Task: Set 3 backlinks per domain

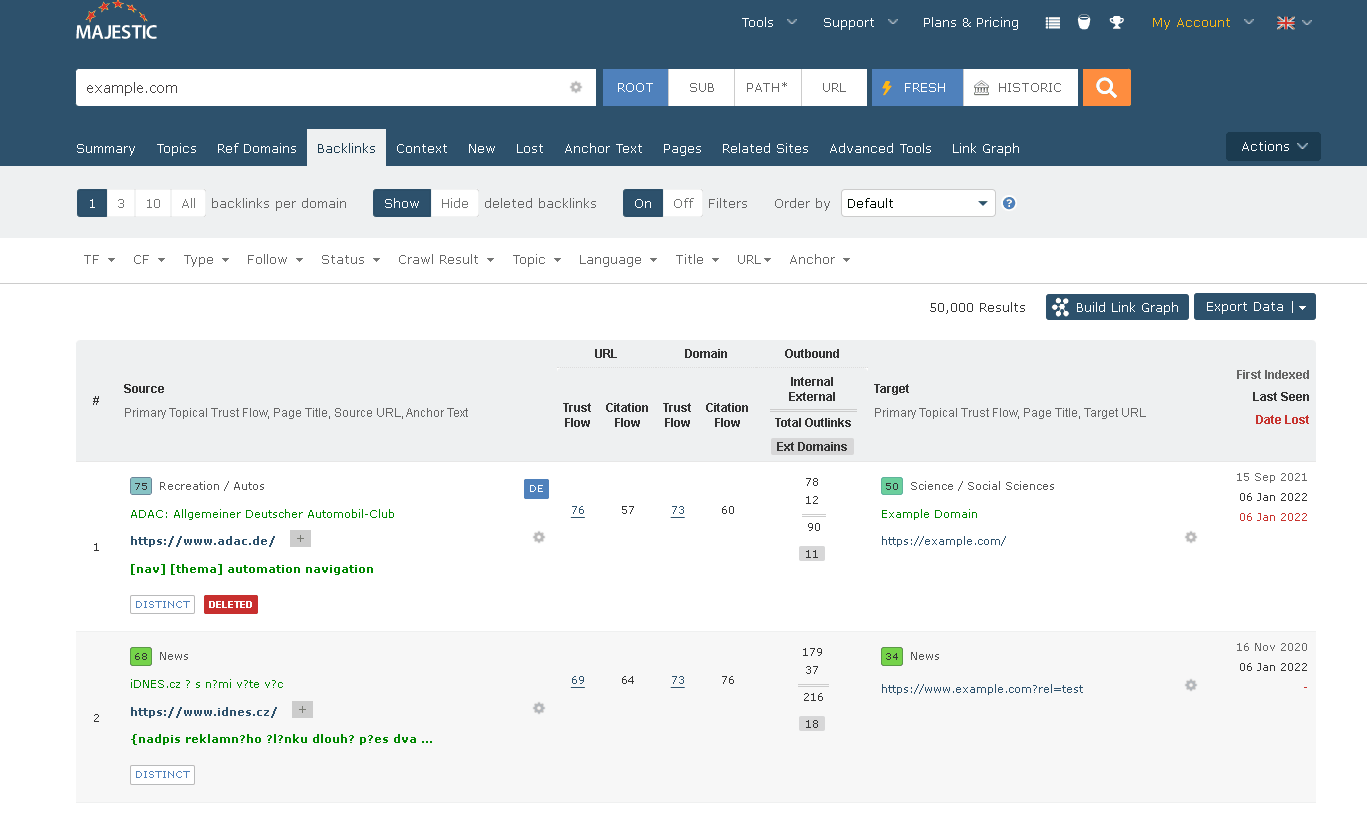Action: point(121,203)
